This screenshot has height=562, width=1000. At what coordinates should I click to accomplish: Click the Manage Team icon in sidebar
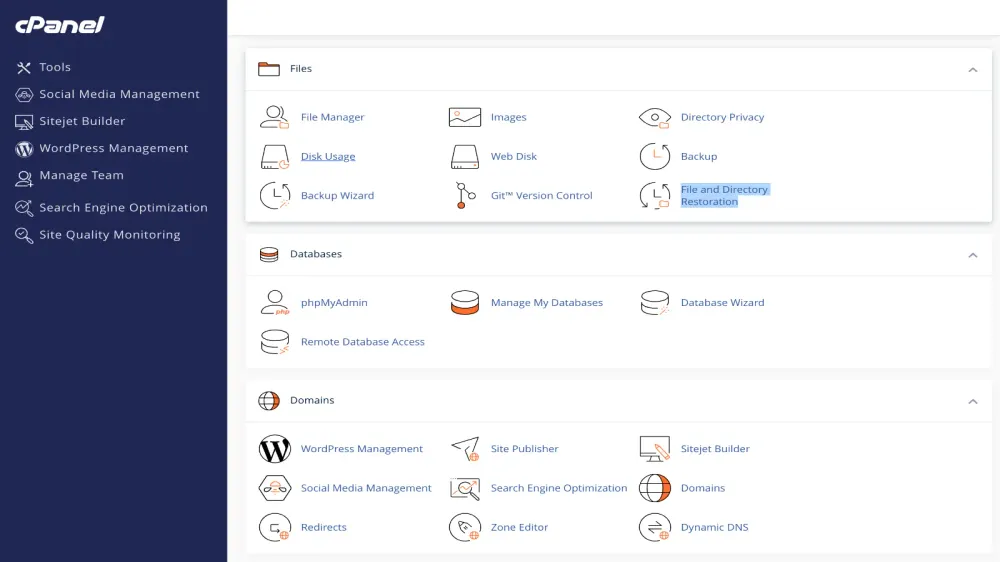[x=24, y=178]
